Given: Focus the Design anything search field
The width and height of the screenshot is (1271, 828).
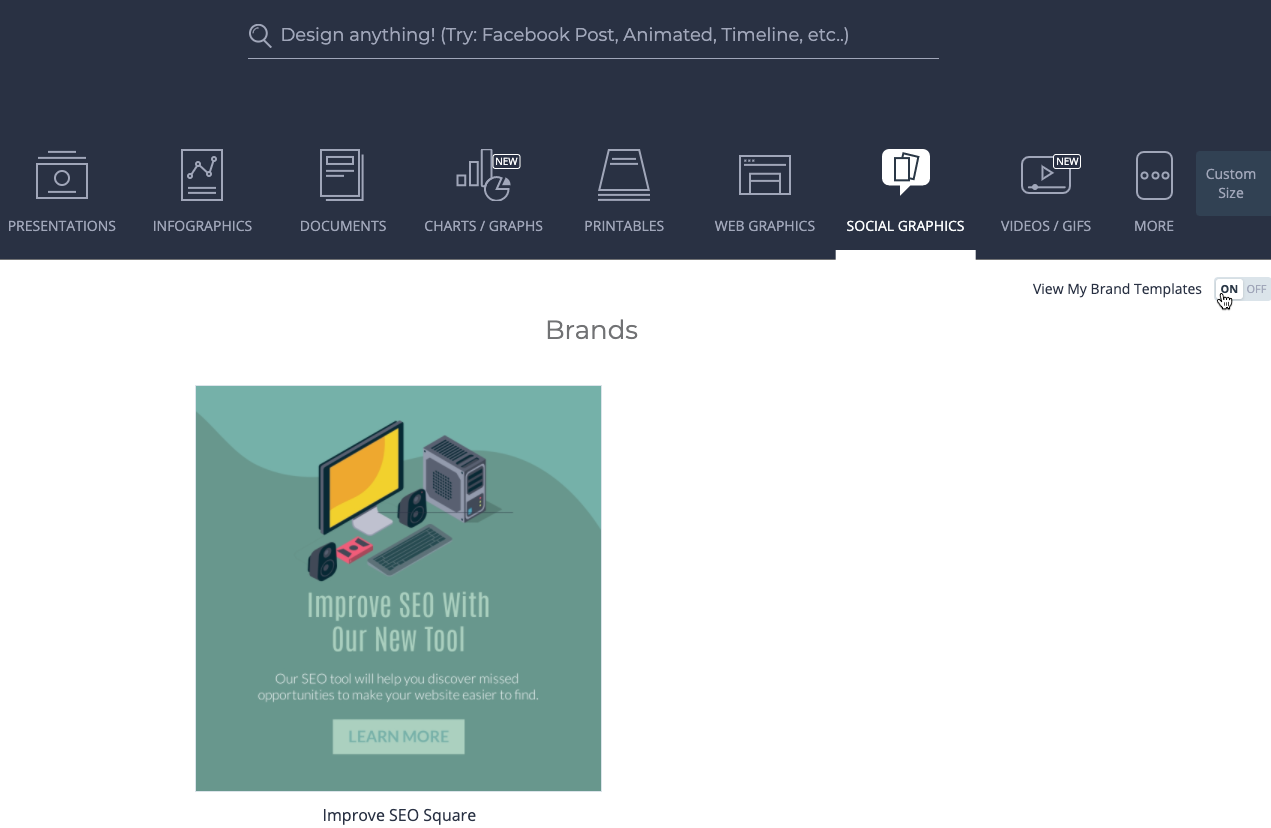Looking at the screenshot, I should click(x=593, y=36).
